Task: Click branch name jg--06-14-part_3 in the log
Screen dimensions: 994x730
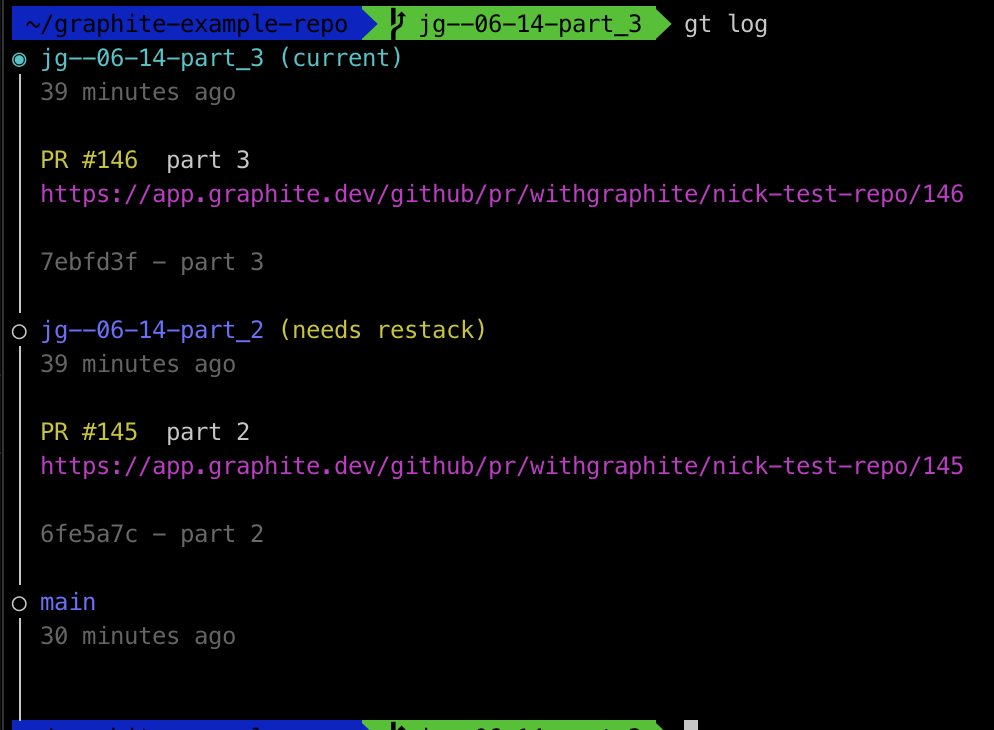Action: 152,58
